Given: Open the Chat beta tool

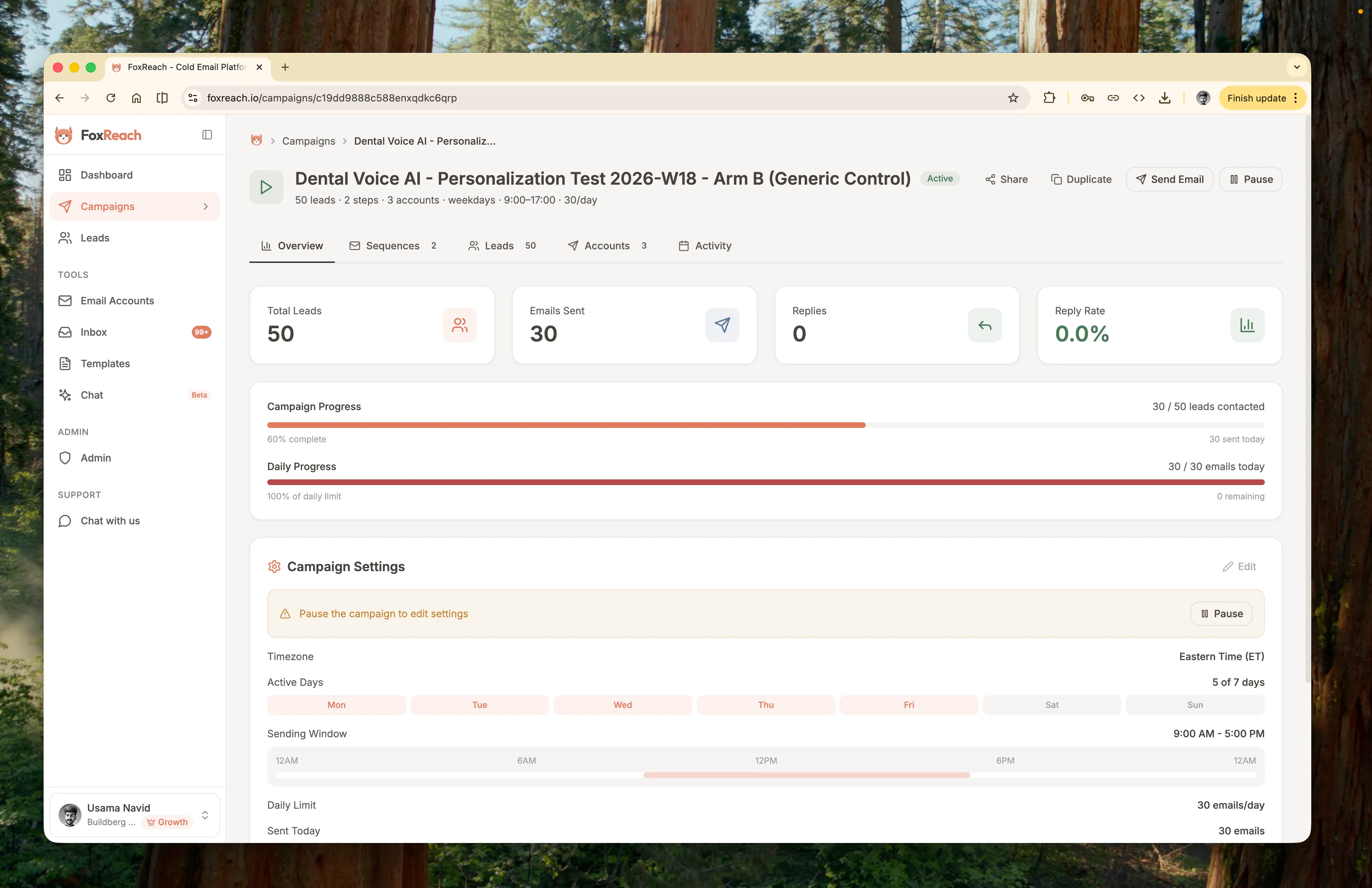Looking at the screenshot, I should click(x=135, y=395).
